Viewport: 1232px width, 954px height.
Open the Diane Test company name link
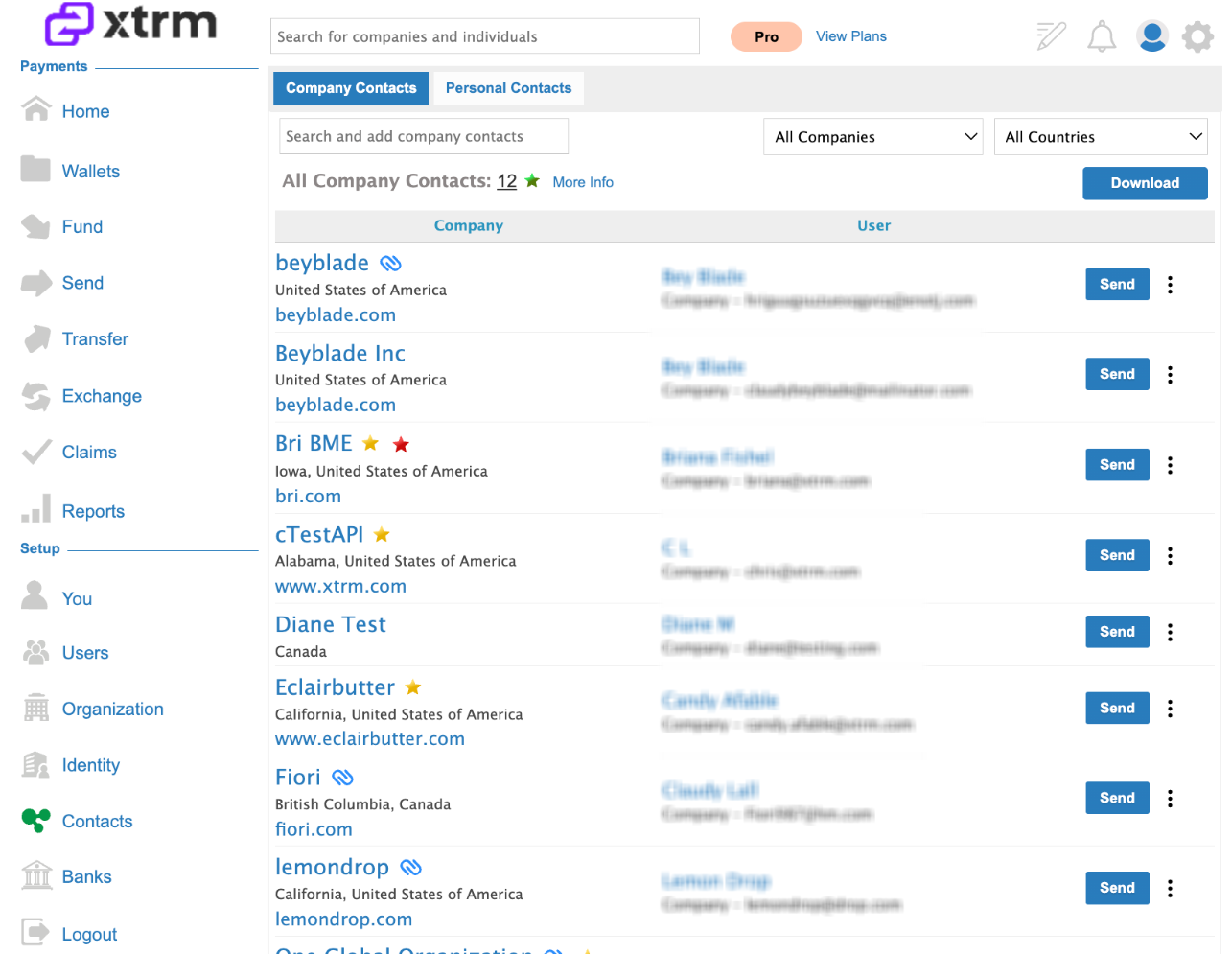[x=331, y=624]
